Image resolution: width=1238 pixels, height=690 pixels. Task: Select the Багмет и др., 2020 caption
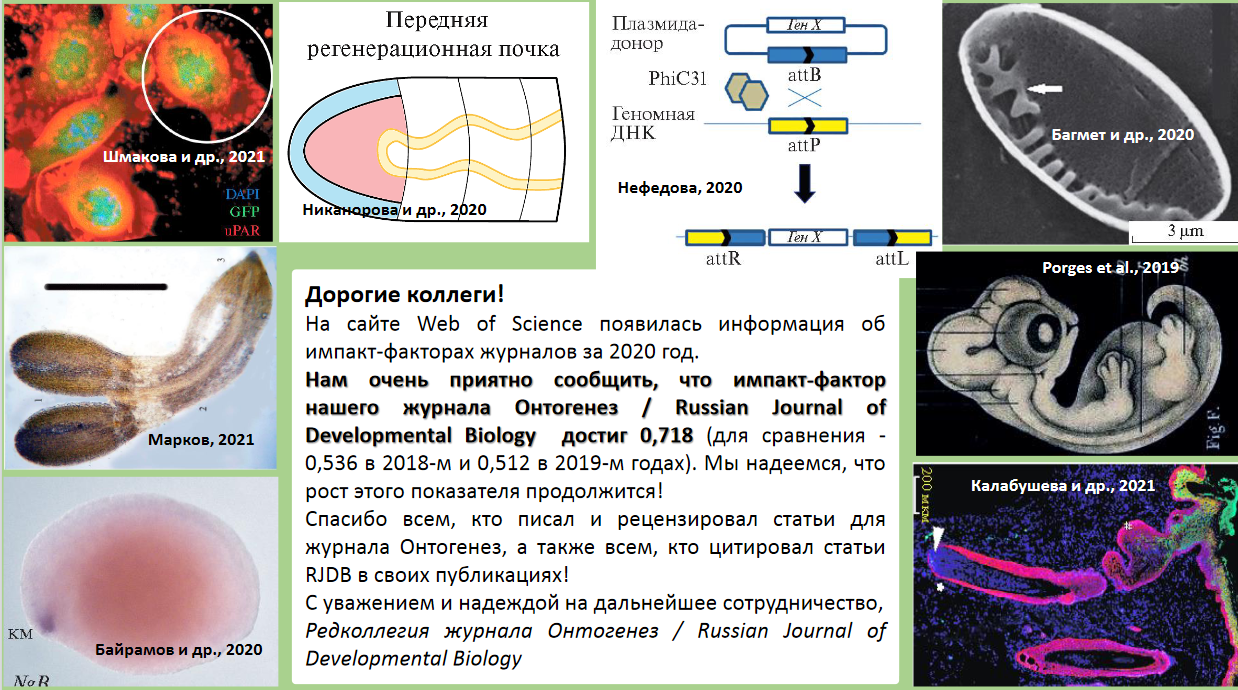click(x=1123, y=134)
